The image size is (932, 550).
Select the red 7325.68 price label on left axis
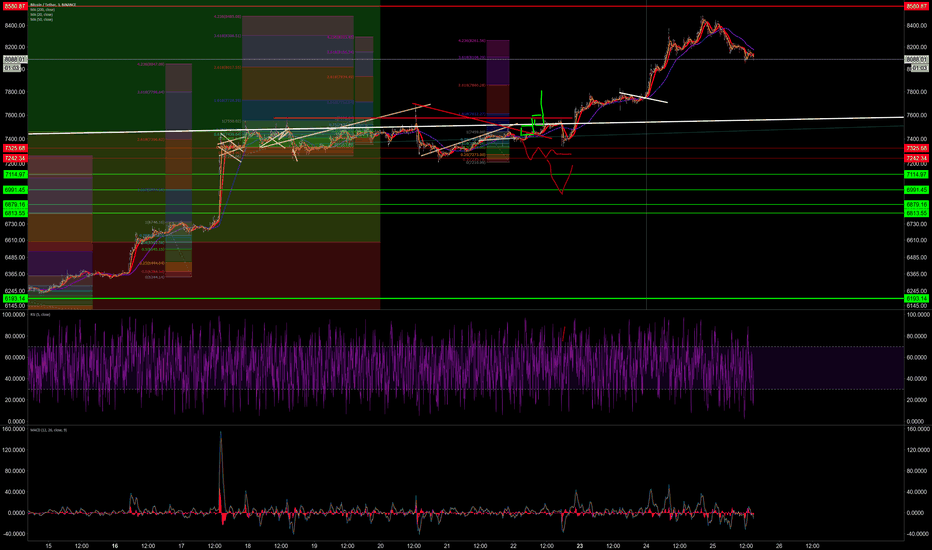[x=15, y=148]
